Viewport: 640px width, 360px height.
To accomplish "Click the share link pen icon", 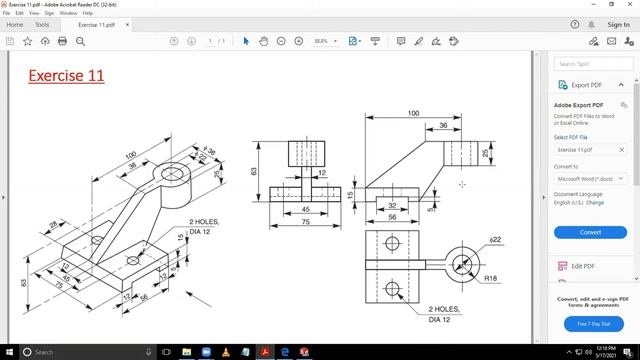I will (x=594, y=41).
